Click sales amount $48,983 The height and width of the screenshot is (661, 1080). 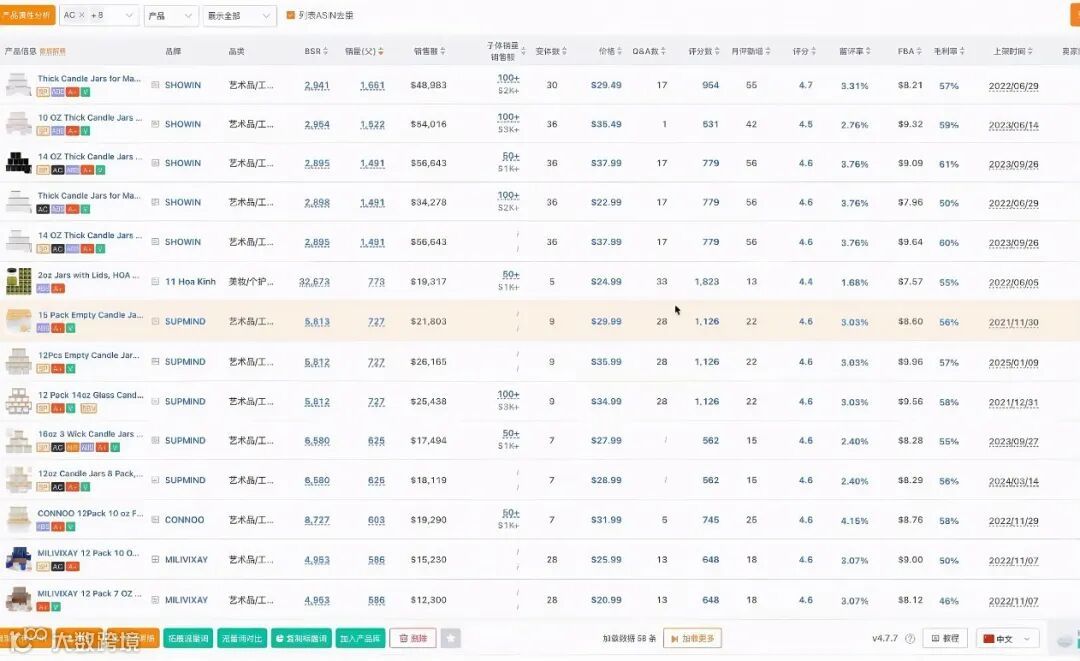point(428,85)
